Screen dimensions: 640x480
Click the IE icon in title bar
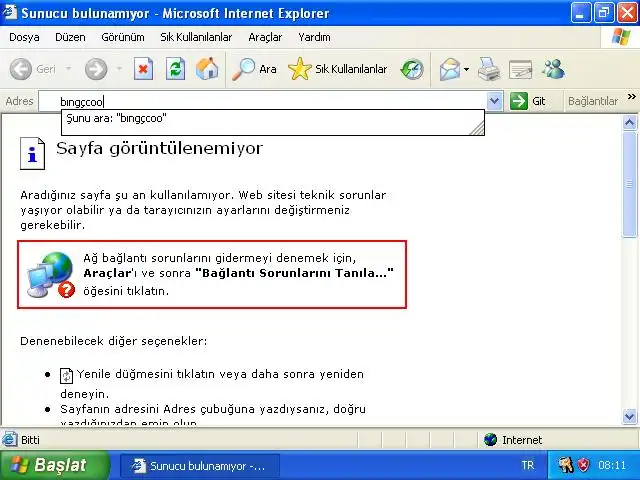tap(9, 12)
